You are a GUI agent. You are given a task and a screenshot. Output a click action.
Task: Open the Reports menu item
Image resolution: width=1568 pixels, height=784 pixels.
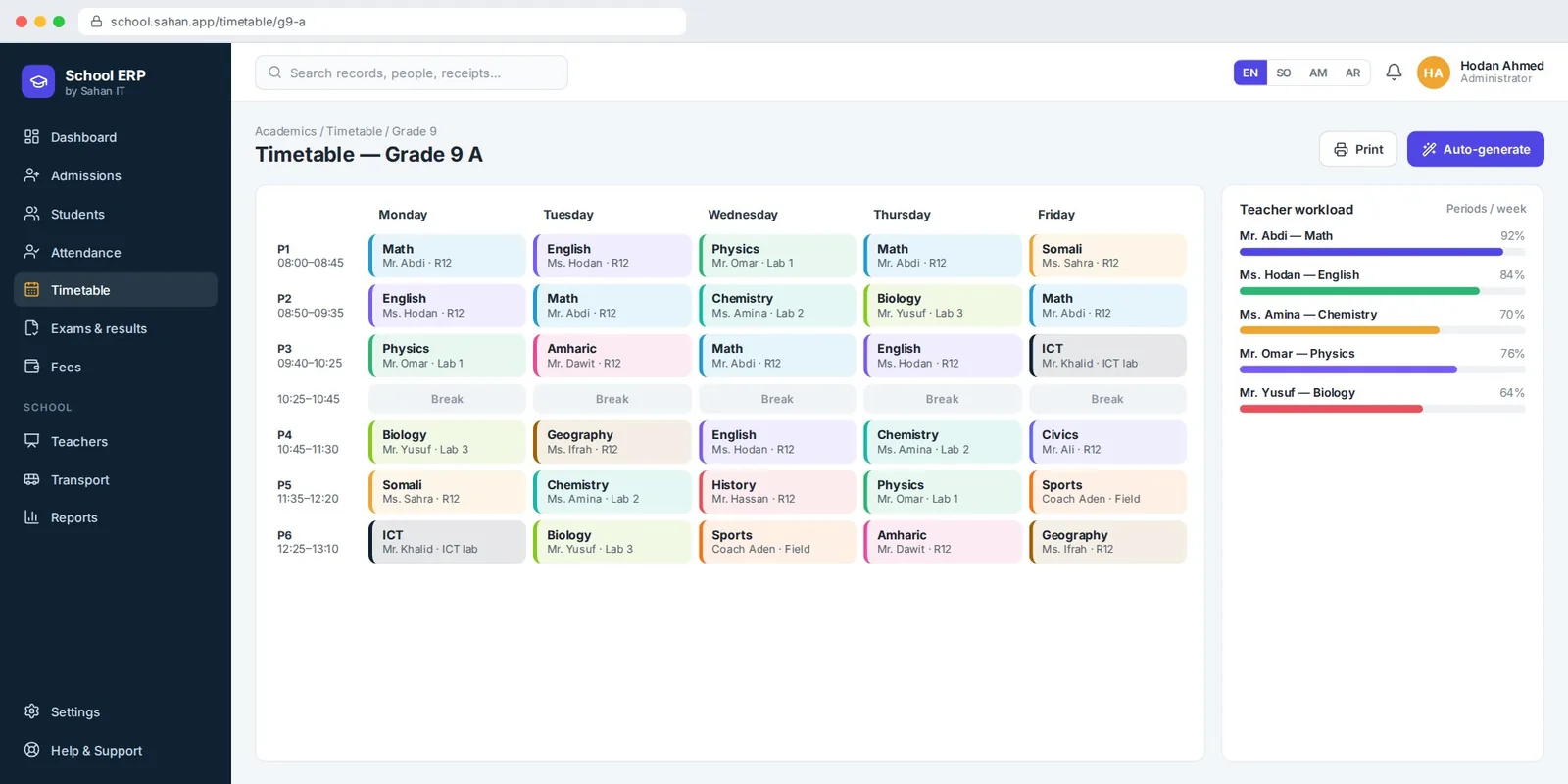(x=116, y=517)
